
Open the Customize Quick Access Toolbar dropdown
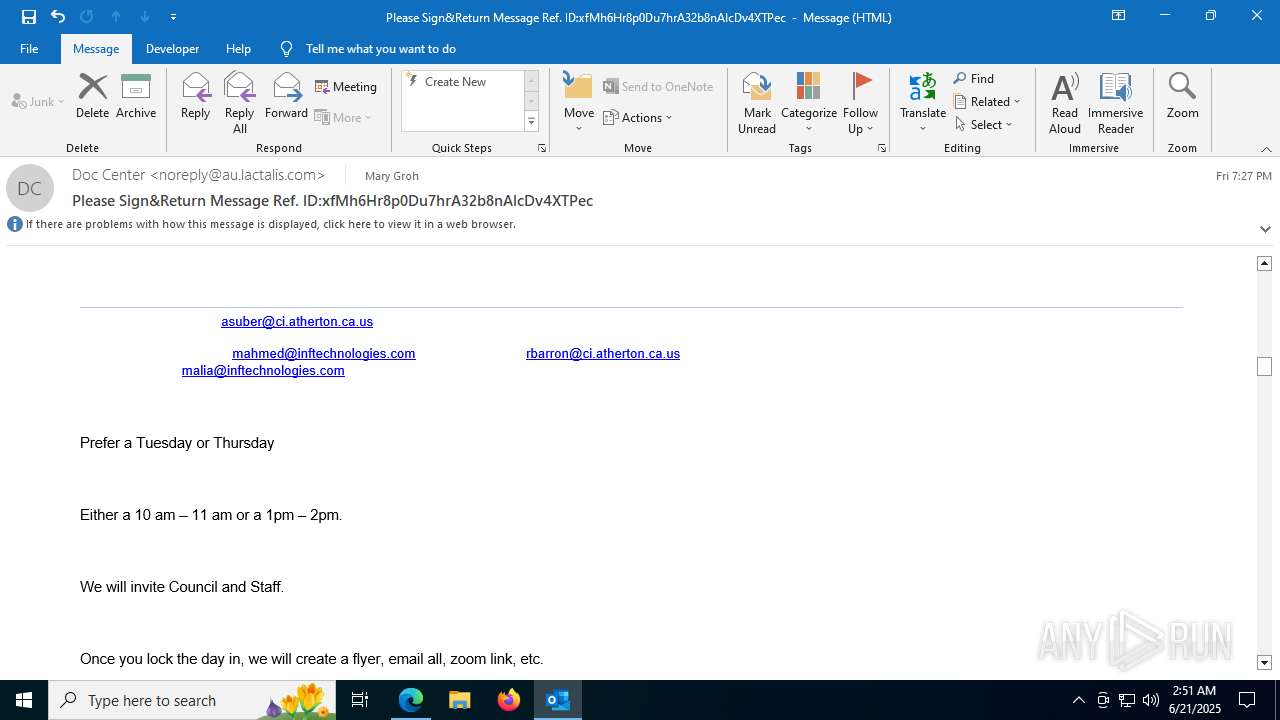pos(174,17)
